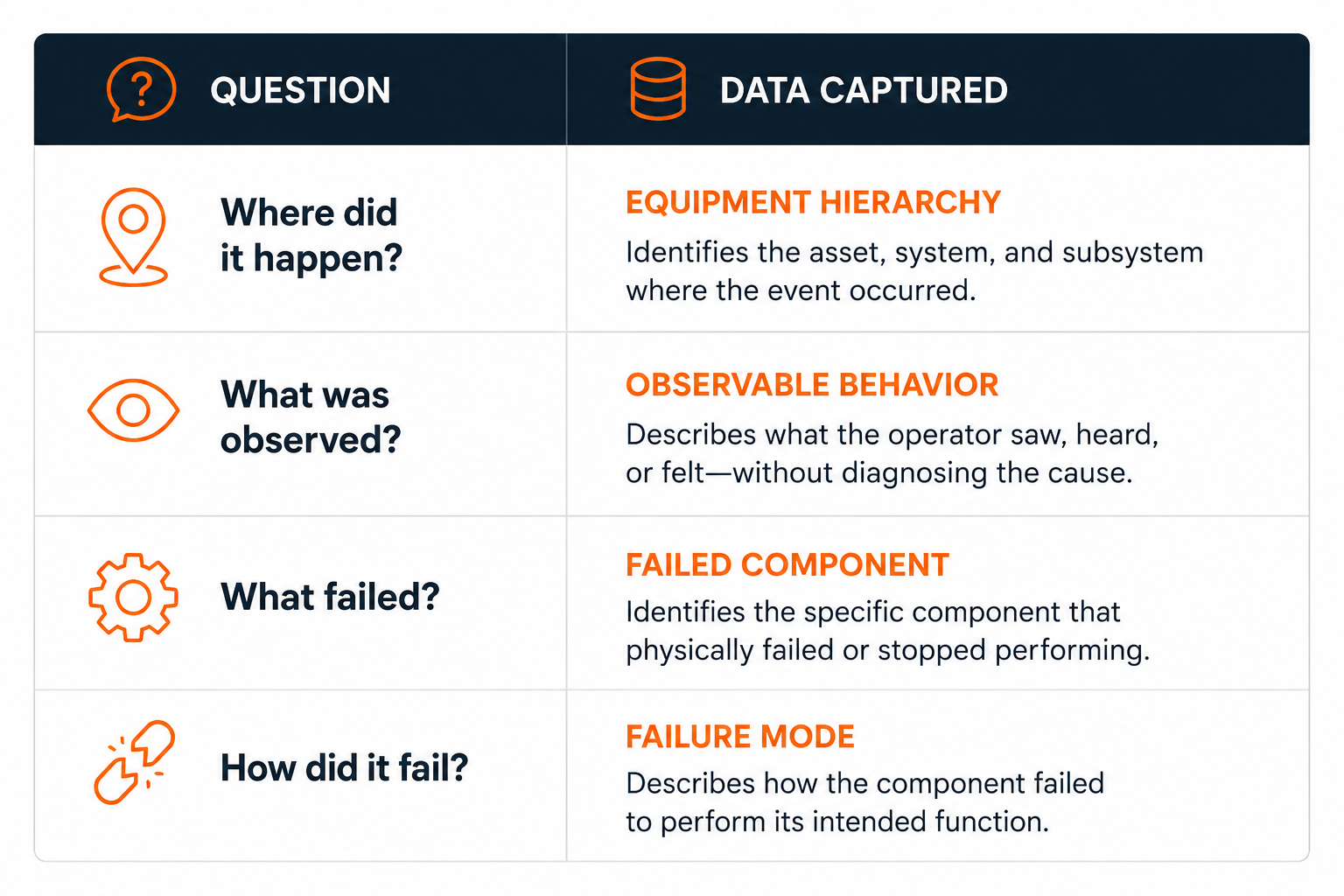This screenshot has width=1344, height=896.
Task: Click the location pin icon
Action: point(133,236)
